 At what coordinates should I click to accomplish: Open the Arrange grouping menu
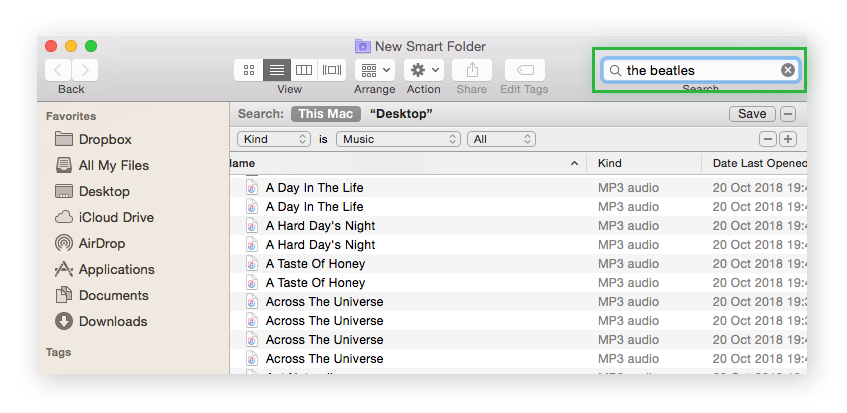point(375,70)
